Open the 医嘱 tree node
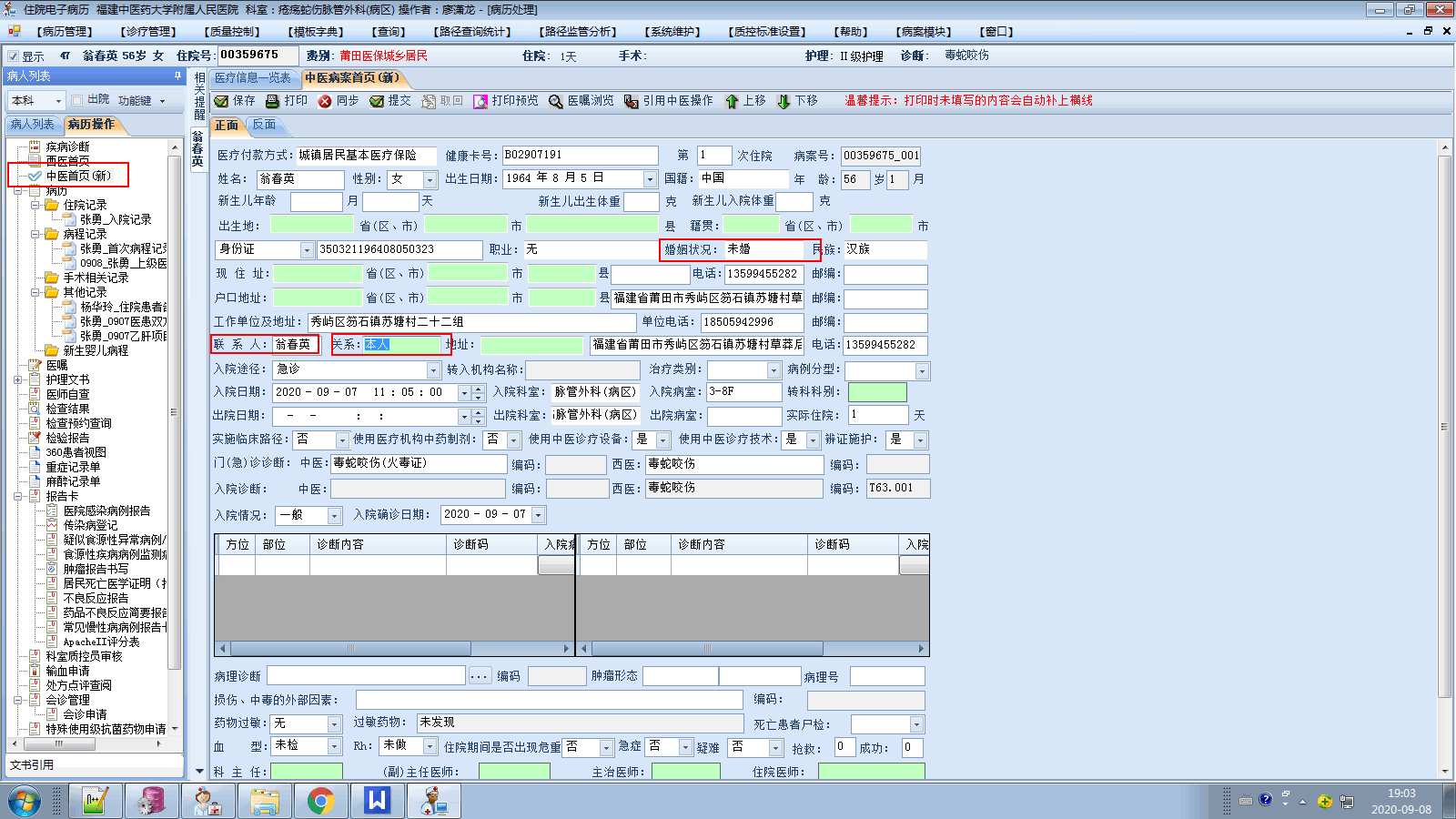Image resolution: width=1456 pixels, height=819 pixels. point(56,365)
